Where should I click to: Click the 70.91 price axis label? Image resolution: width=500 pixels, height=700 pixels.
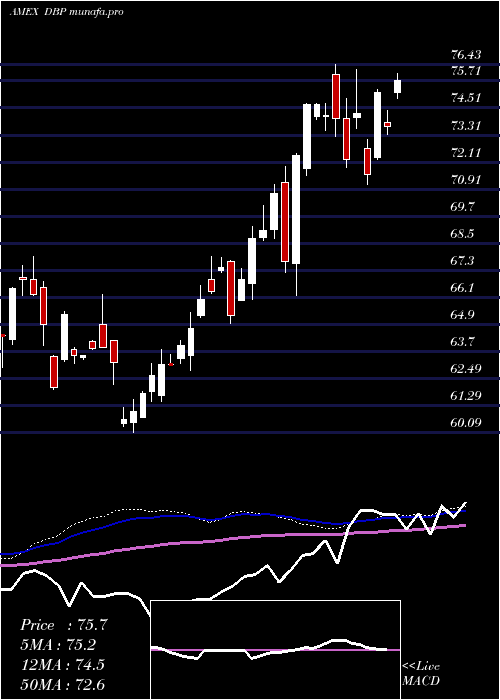tap(466, 180)
